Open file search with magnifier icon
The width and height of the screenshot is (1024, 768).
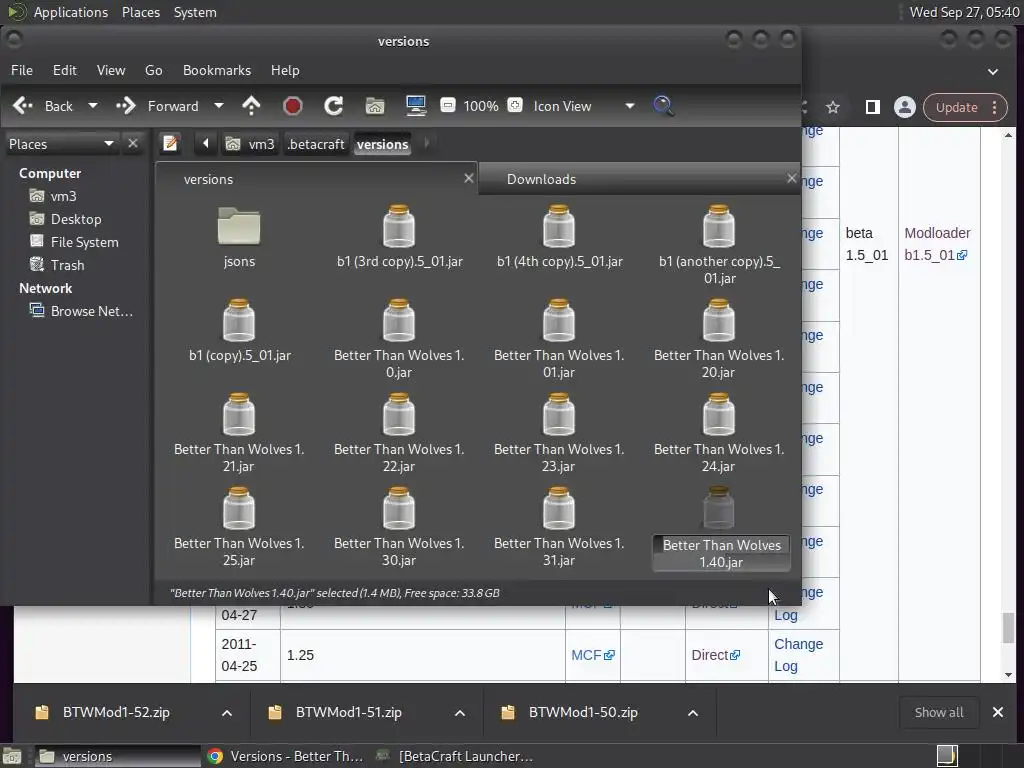(x=663, y=106)
